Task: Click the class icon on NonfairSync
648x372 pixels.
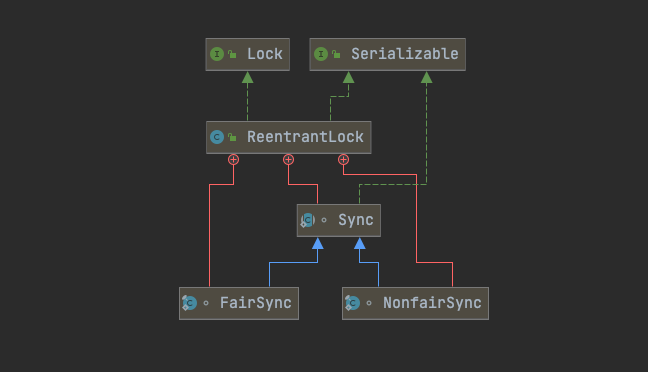Action: point(353,303)
